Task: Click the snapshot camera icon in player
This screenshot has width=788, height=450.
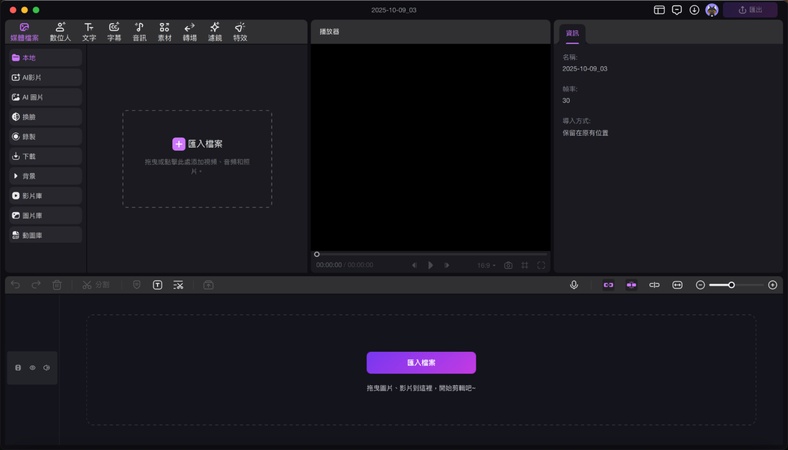Action: (508, 265)
